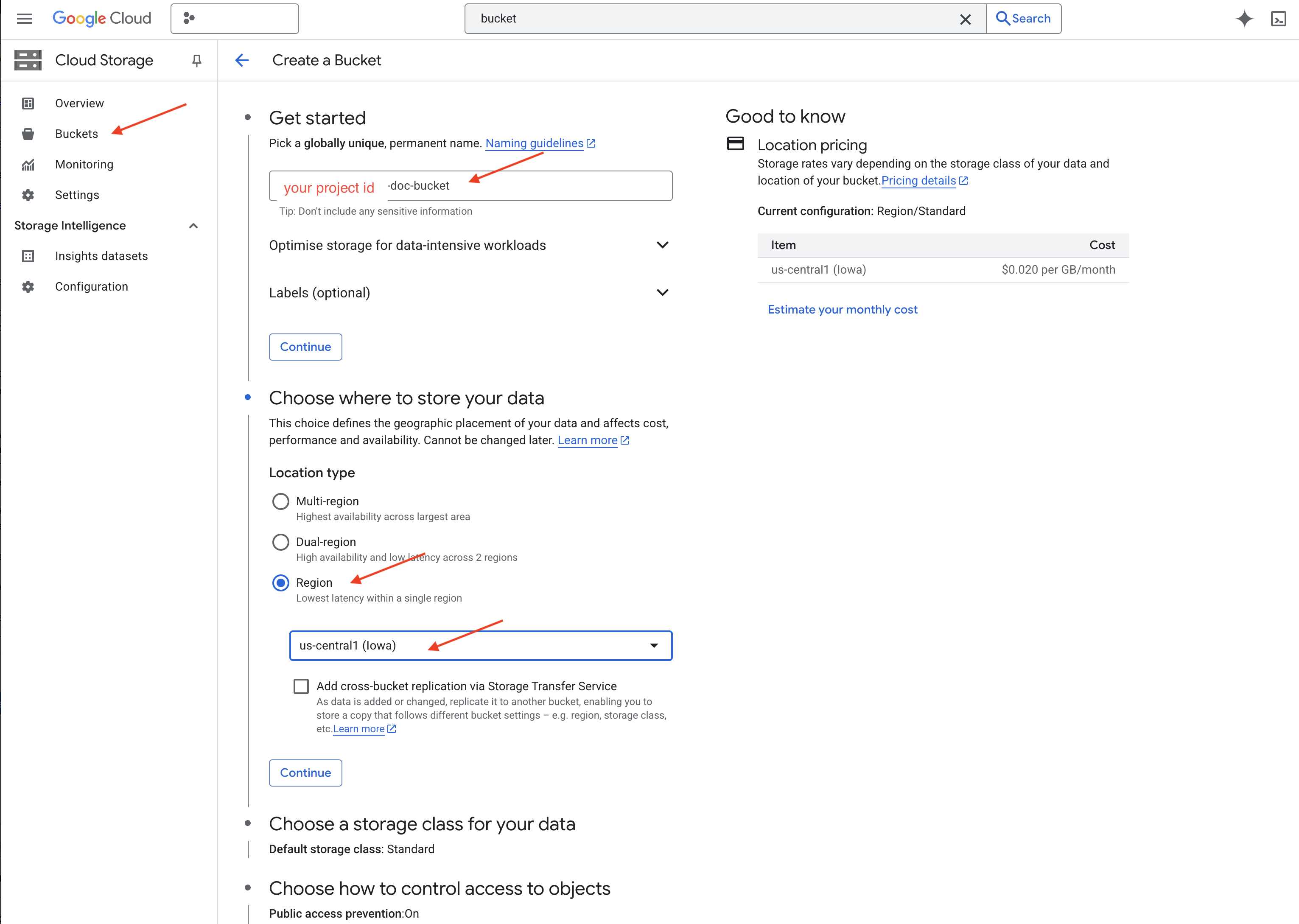The image size is (1299, 924).
Task: Clear the search box with X icon
Action: pyautogui.click(x=965, y=20)
